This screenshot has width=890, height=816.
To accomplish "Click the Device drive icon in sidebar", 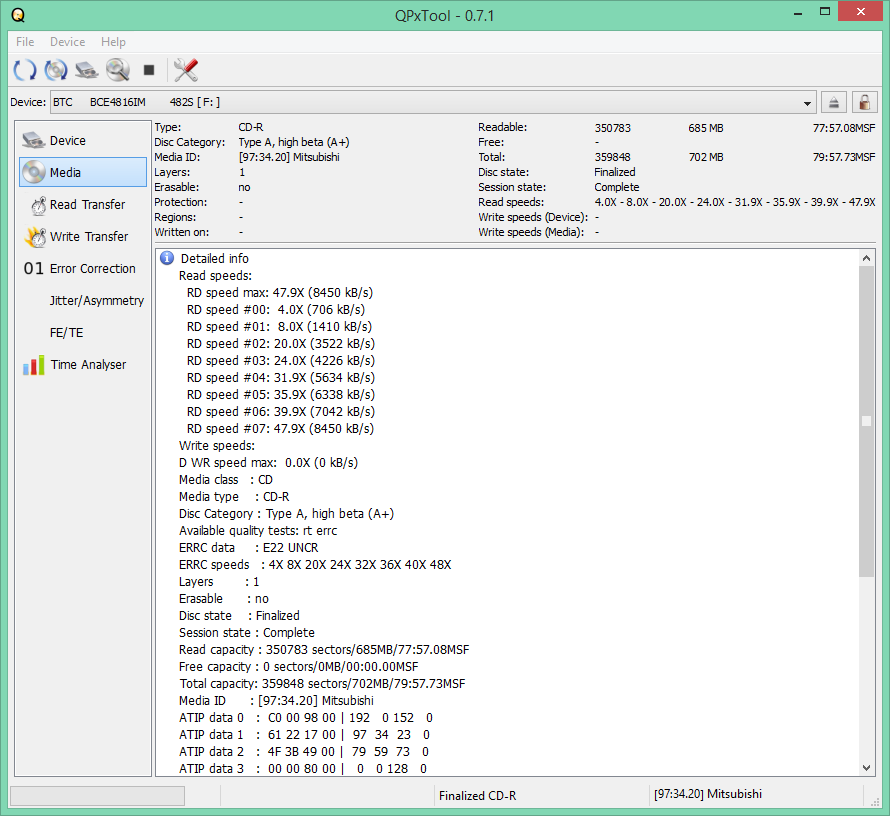I will [x=33, y=140].
